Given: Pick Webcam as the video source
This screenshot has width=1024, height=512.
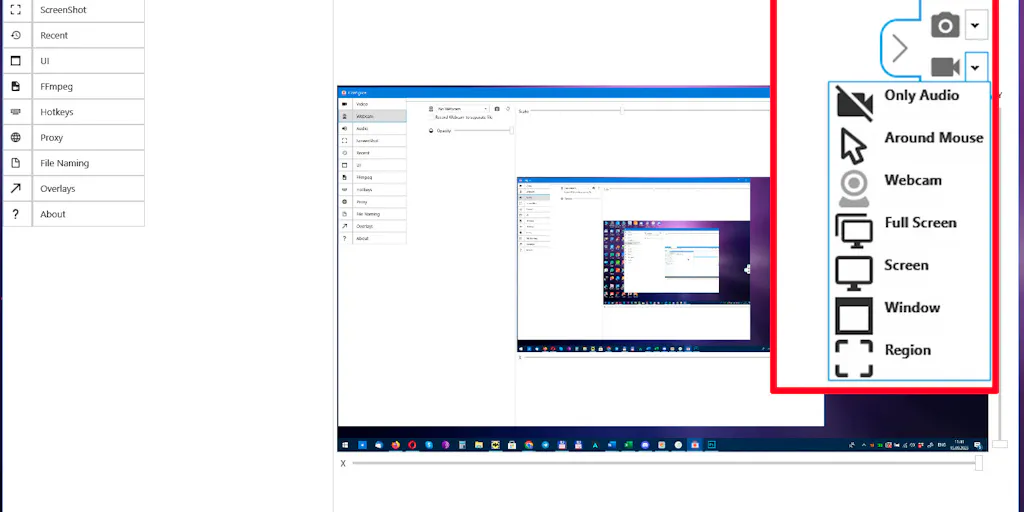Looking at the screenshot, I should click(x=909, y=188).
